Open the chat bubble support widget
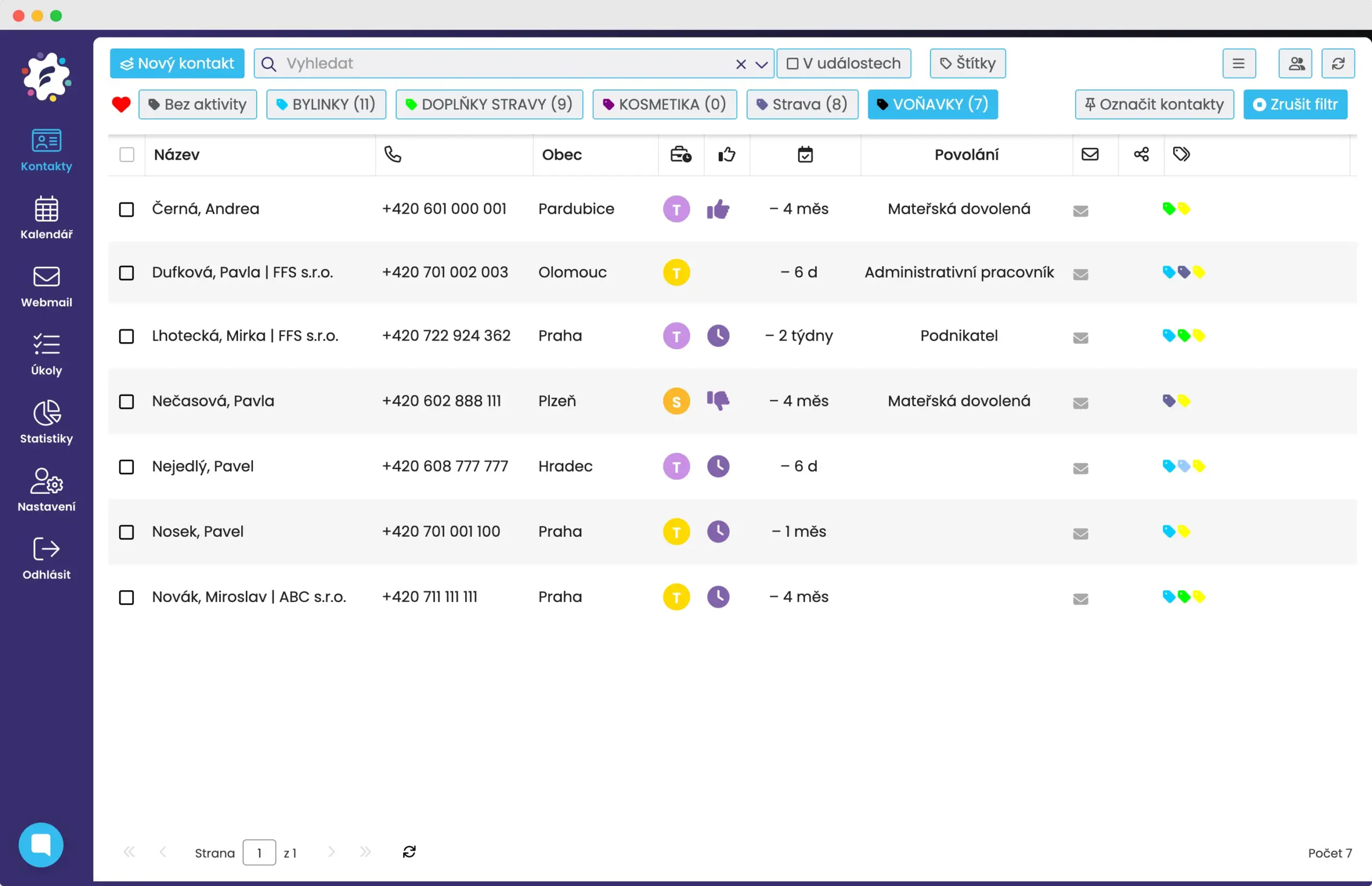1372x886 pixels. click(x=41, y=844)
